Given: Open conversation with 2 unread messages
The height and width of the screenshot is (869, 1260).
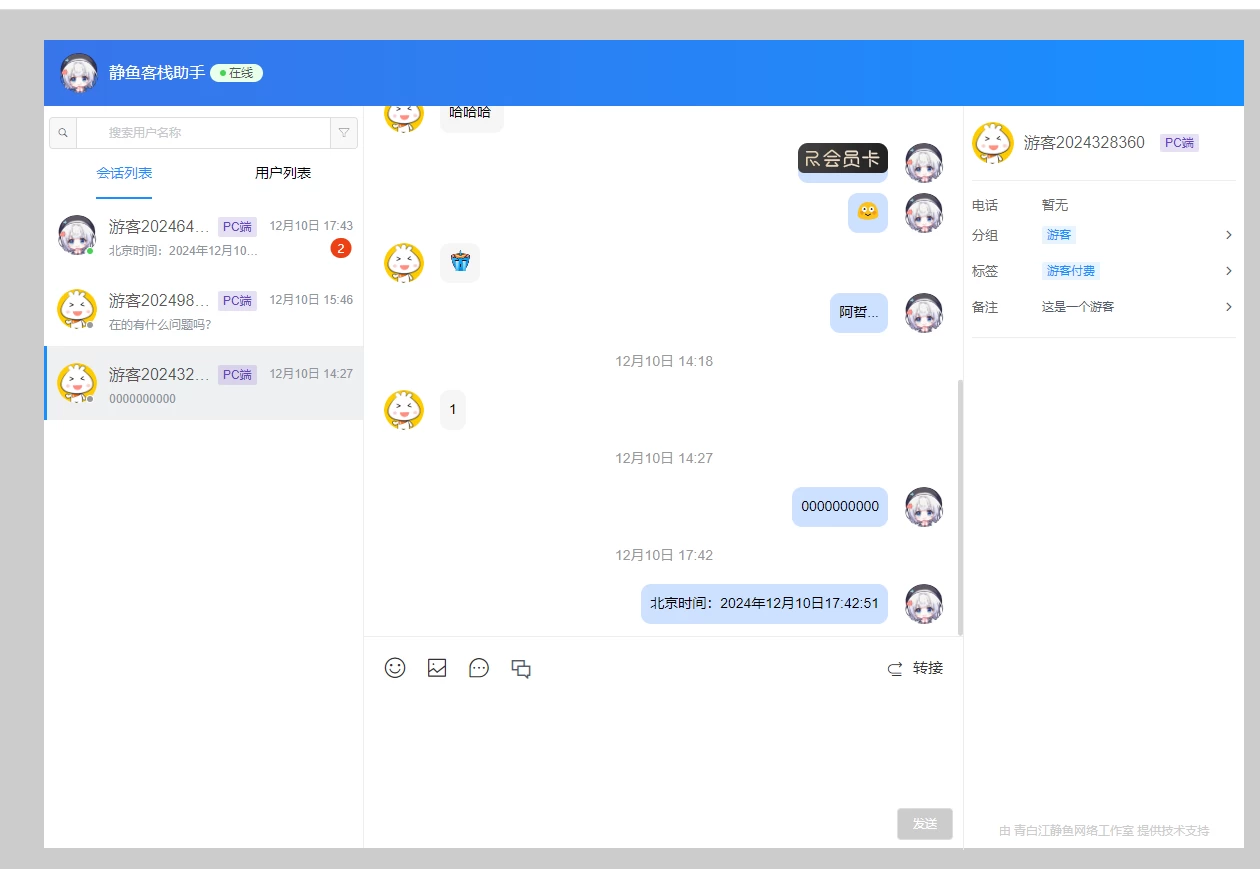Looking at the screenshot, I should 204,236.
